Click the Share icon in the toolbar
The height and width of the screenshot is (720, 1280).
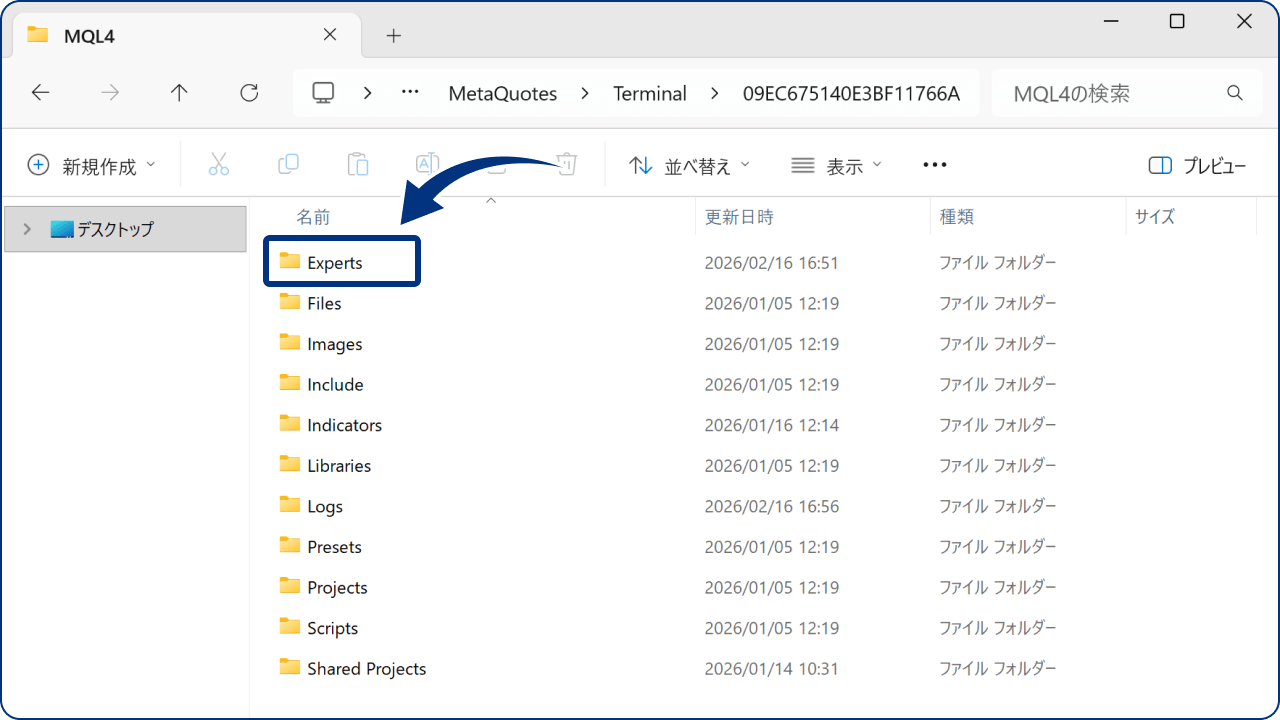(496, 163)
